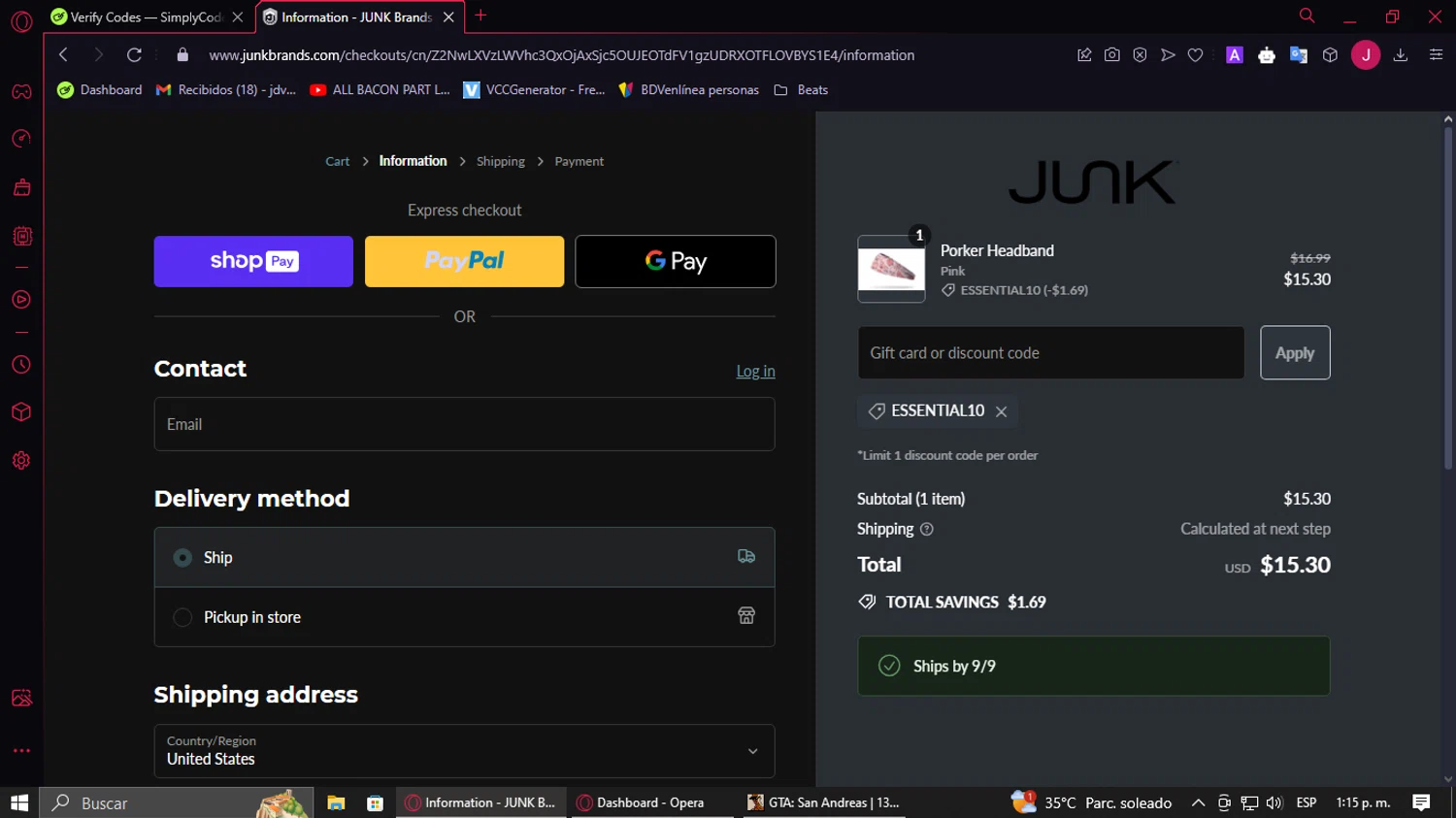Open ALL BACON PART bookmark
This screenshot has width=1456, height=818.
381,90
